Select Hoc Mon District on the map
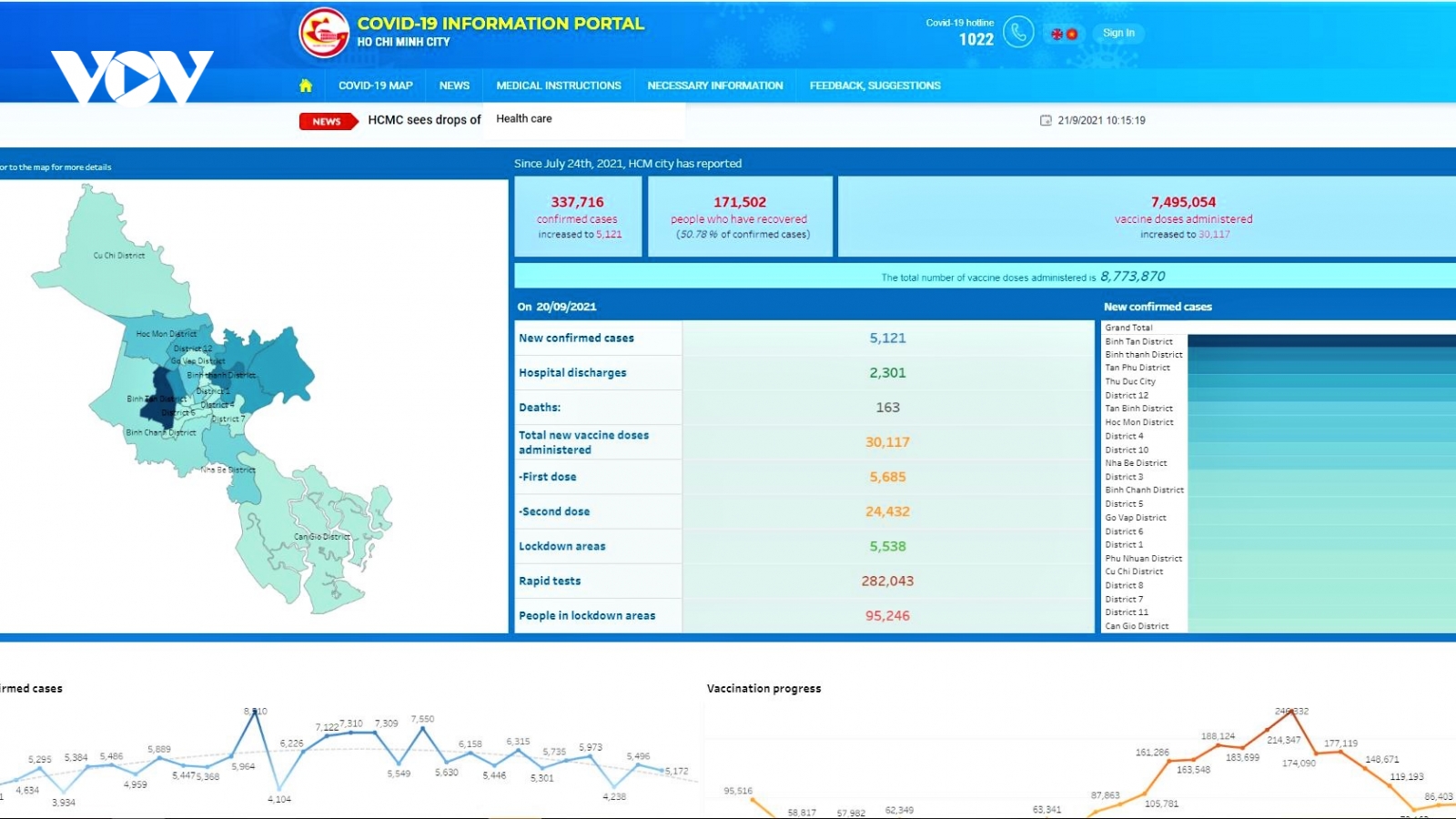 166,334
